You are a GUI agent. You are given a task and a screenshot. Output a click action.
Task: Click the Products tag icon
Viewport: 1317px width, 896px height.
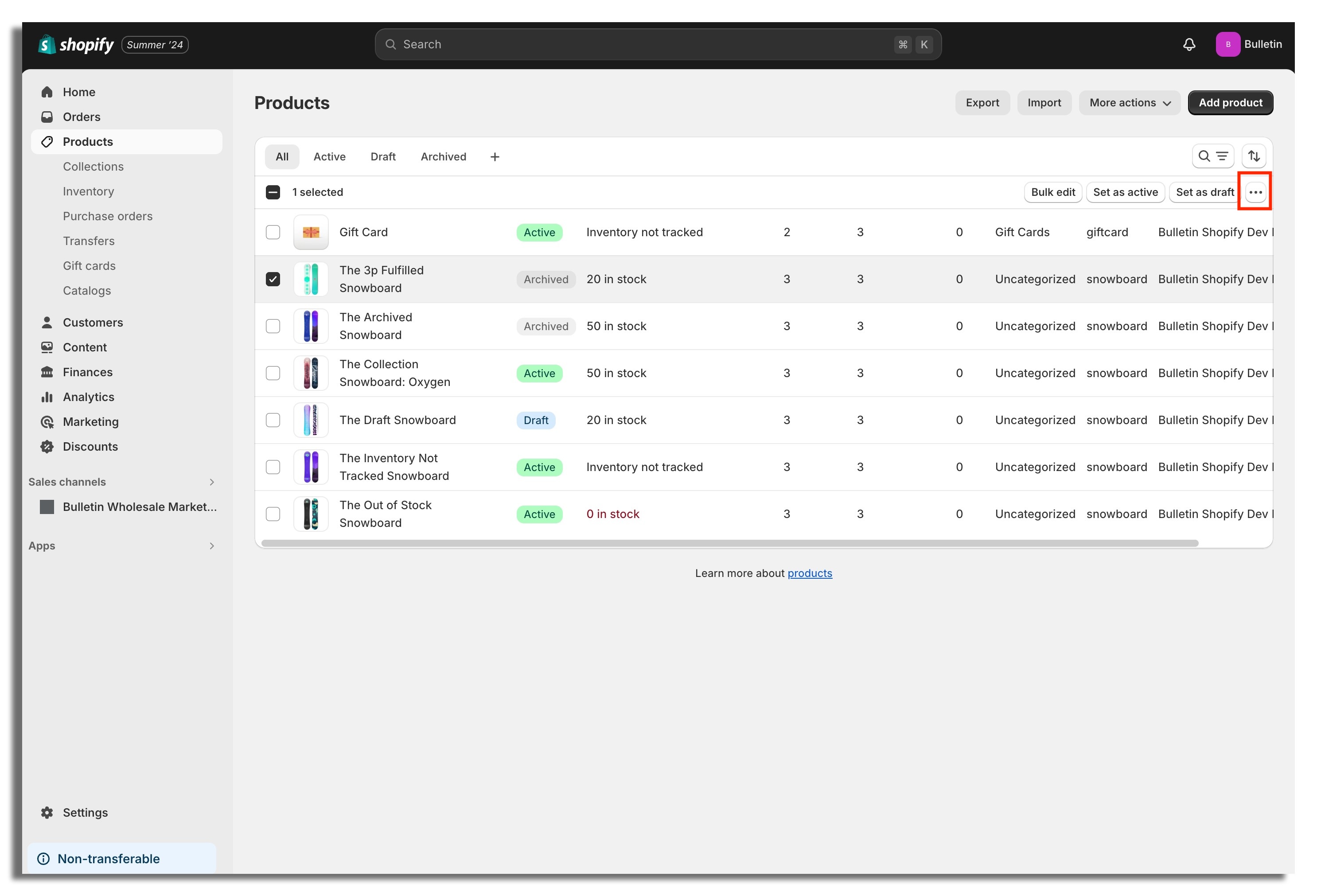(x=47, y=142)
